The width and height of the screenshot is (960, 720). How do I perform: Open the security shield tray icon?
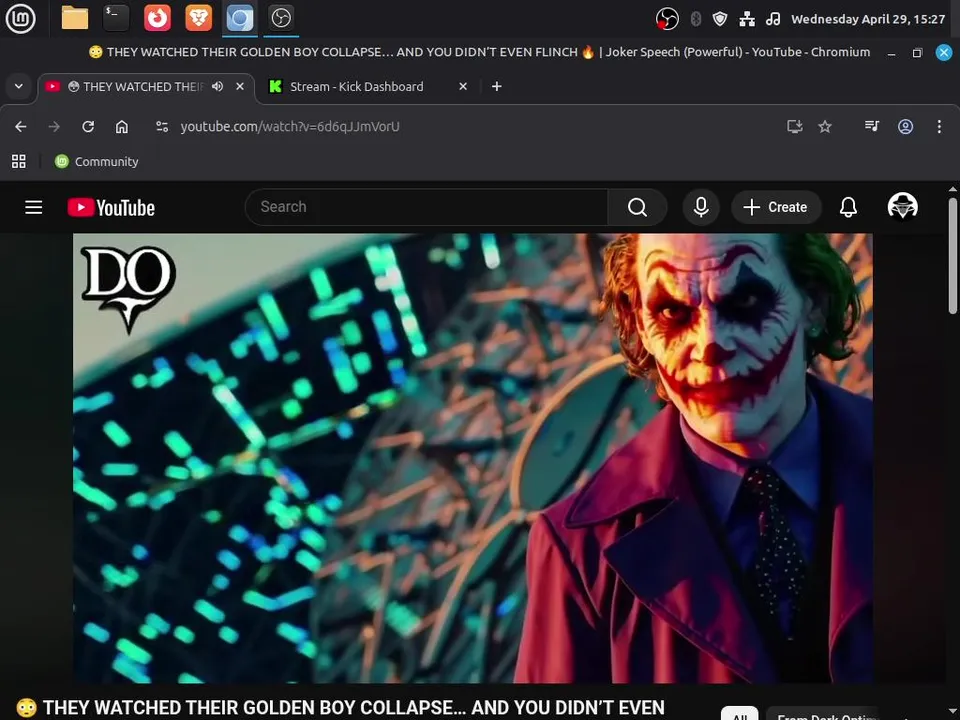coord(720,19)
